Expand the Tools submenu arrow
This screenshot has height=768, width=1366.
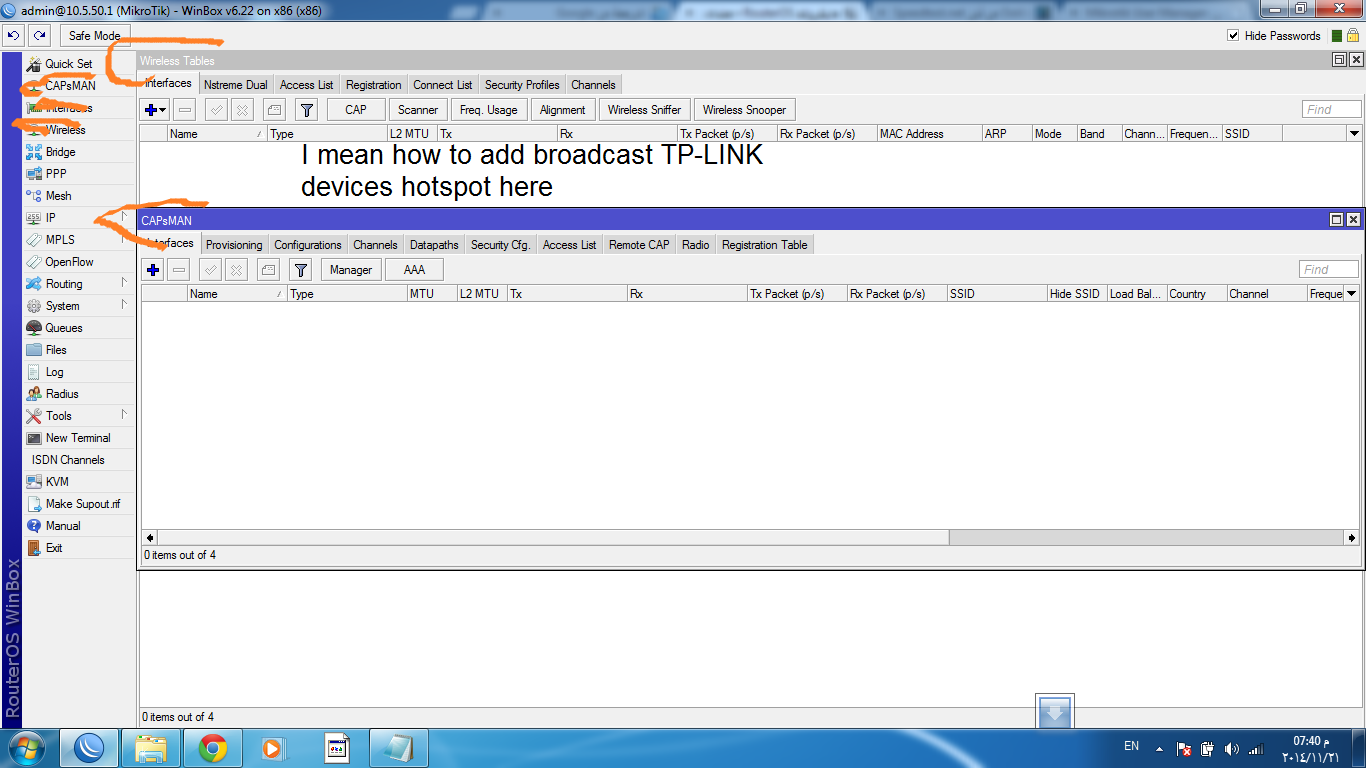pyautogui.click(x=124, y=415)
